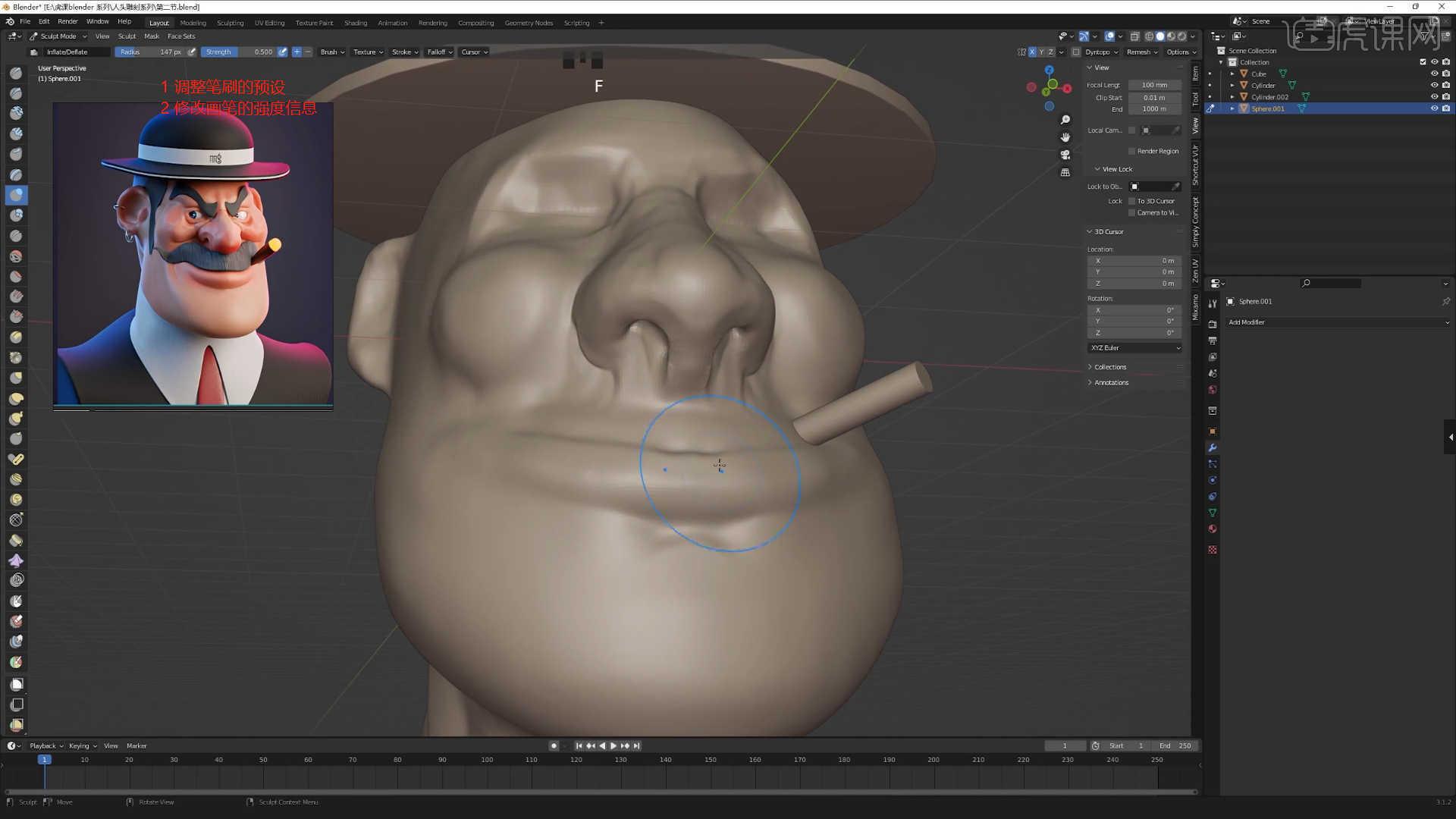Click the X rotation field under Rotation

click(1134, 309)
